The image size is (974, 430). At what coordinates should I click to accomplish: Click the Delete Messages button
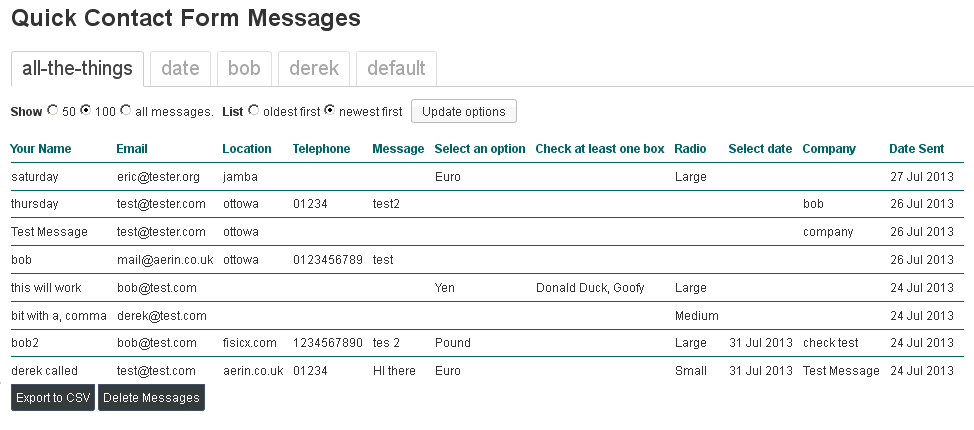tap(151, 398)
